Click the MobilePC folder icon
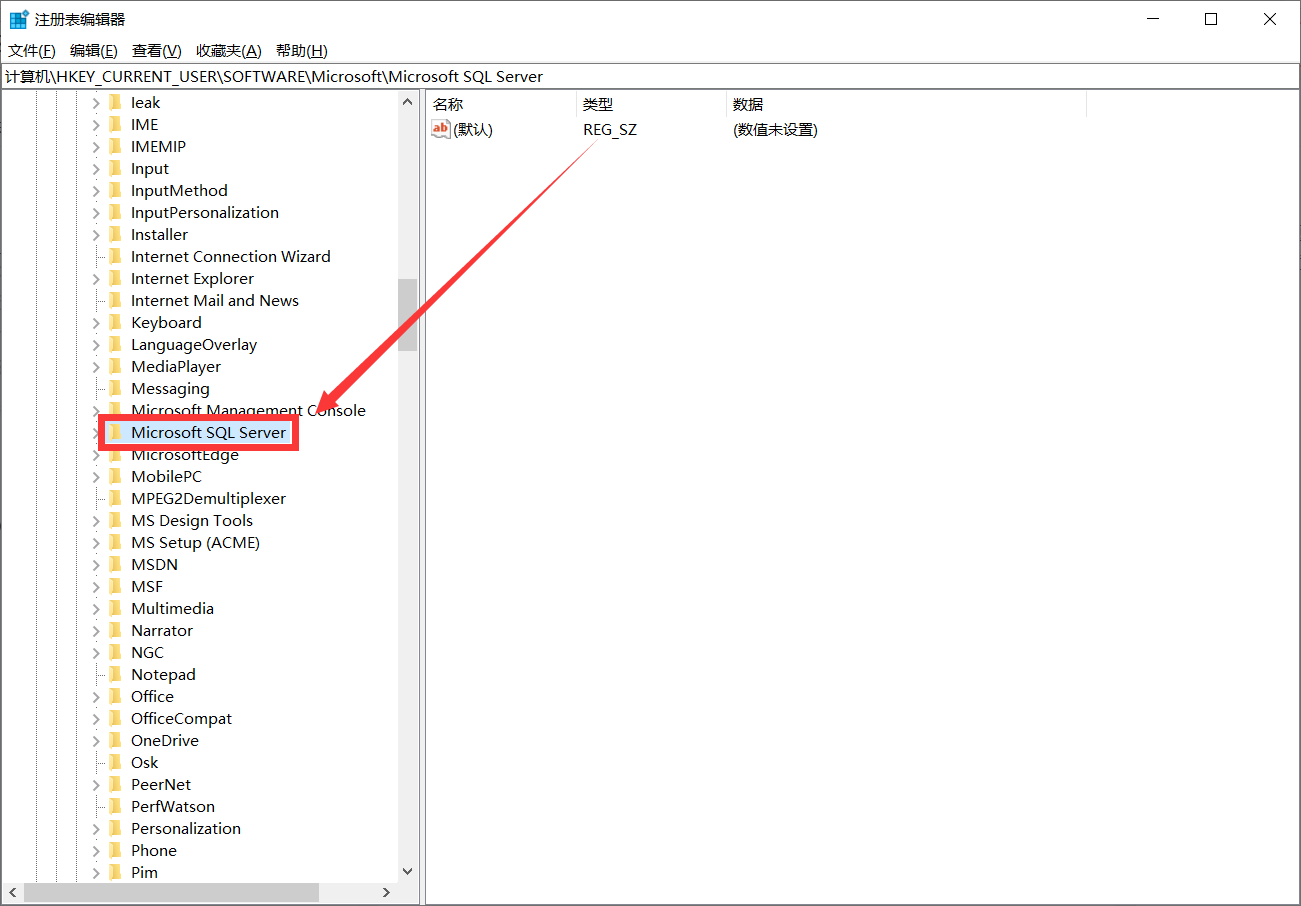The height and width of the screenshot is (906, 1301). (116, 476)
